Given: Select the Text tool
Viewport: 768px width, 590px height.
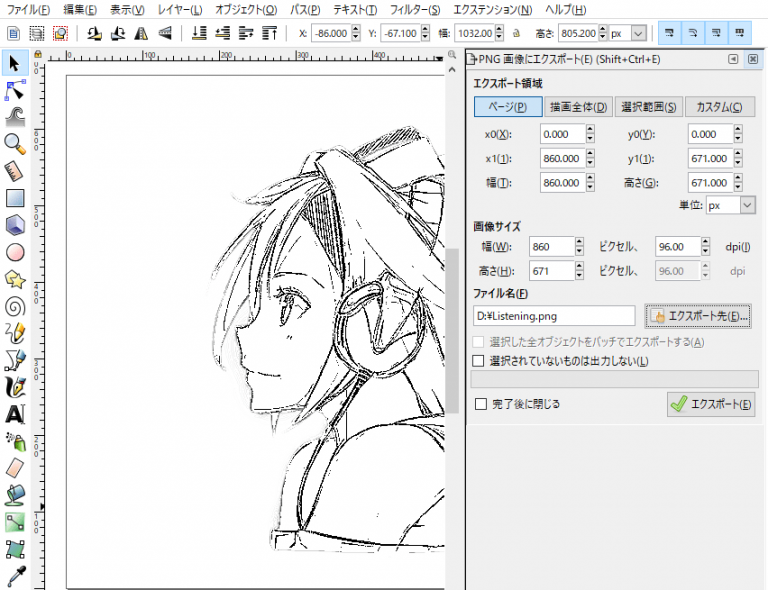Looking at the screenshot, I should pos(14,413).
